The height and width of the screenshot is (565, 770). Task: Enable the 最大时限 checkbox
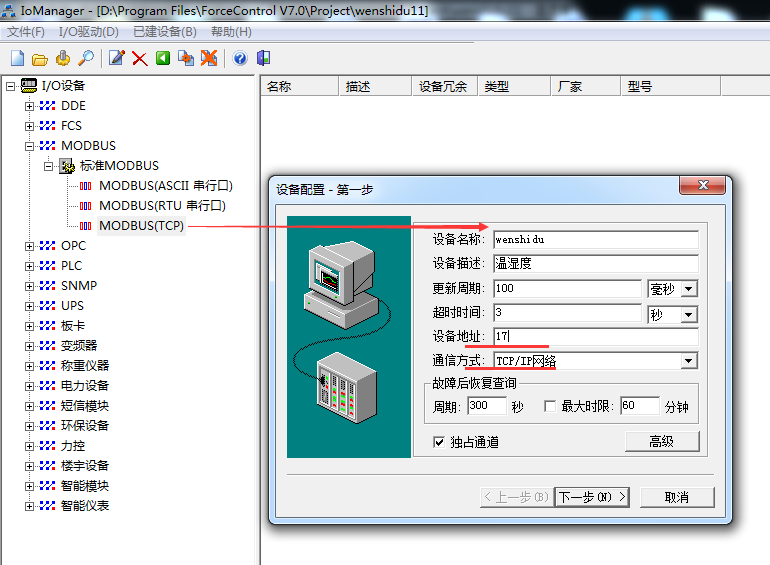[x=550, y=406]
